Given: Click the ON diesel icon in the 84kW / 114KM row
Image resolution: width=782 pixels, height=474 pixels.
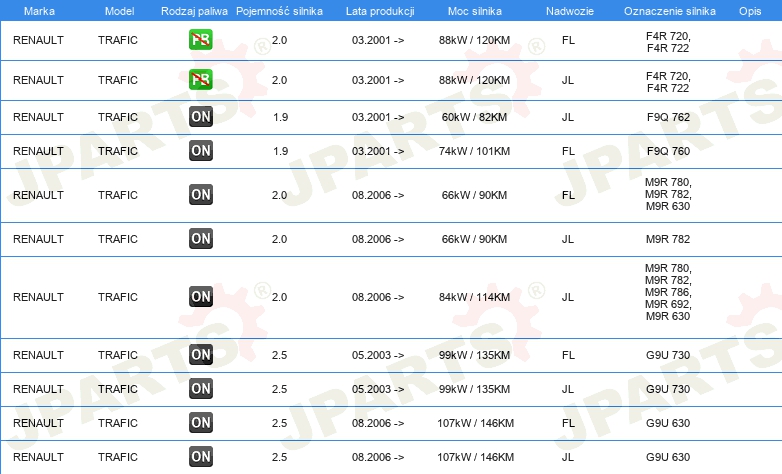Looking at the screenshot, I should pos(201,297).
